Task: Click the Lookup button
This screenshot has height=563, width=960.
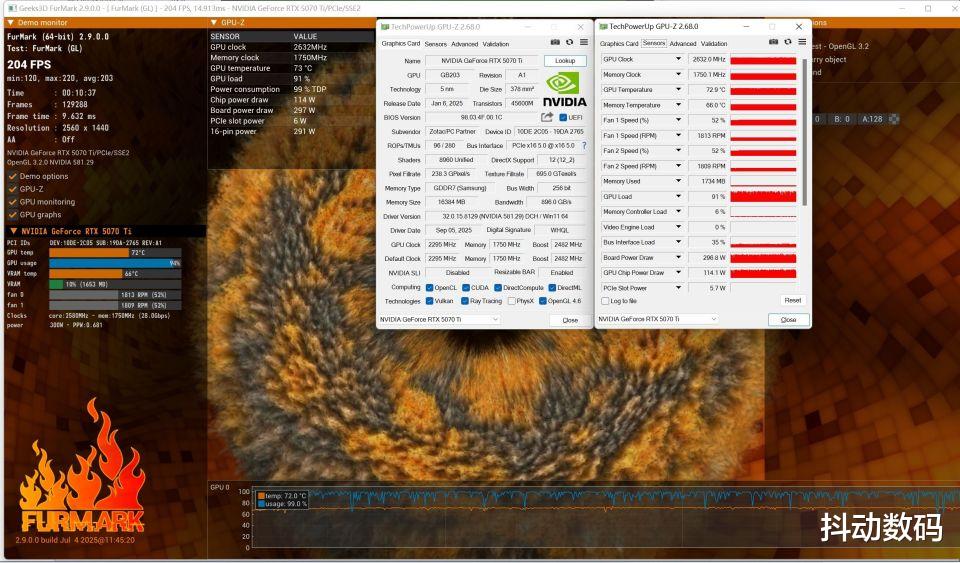Action: 565,61
